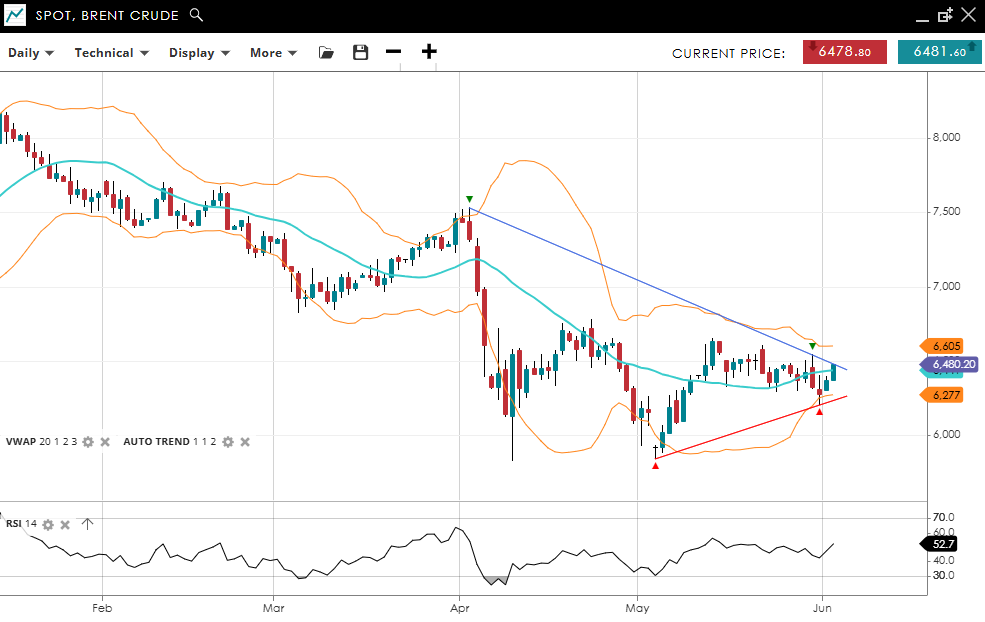985x622 pixels.
Task: Remove the AUTO TREND indicator
Action: (245, 442)
